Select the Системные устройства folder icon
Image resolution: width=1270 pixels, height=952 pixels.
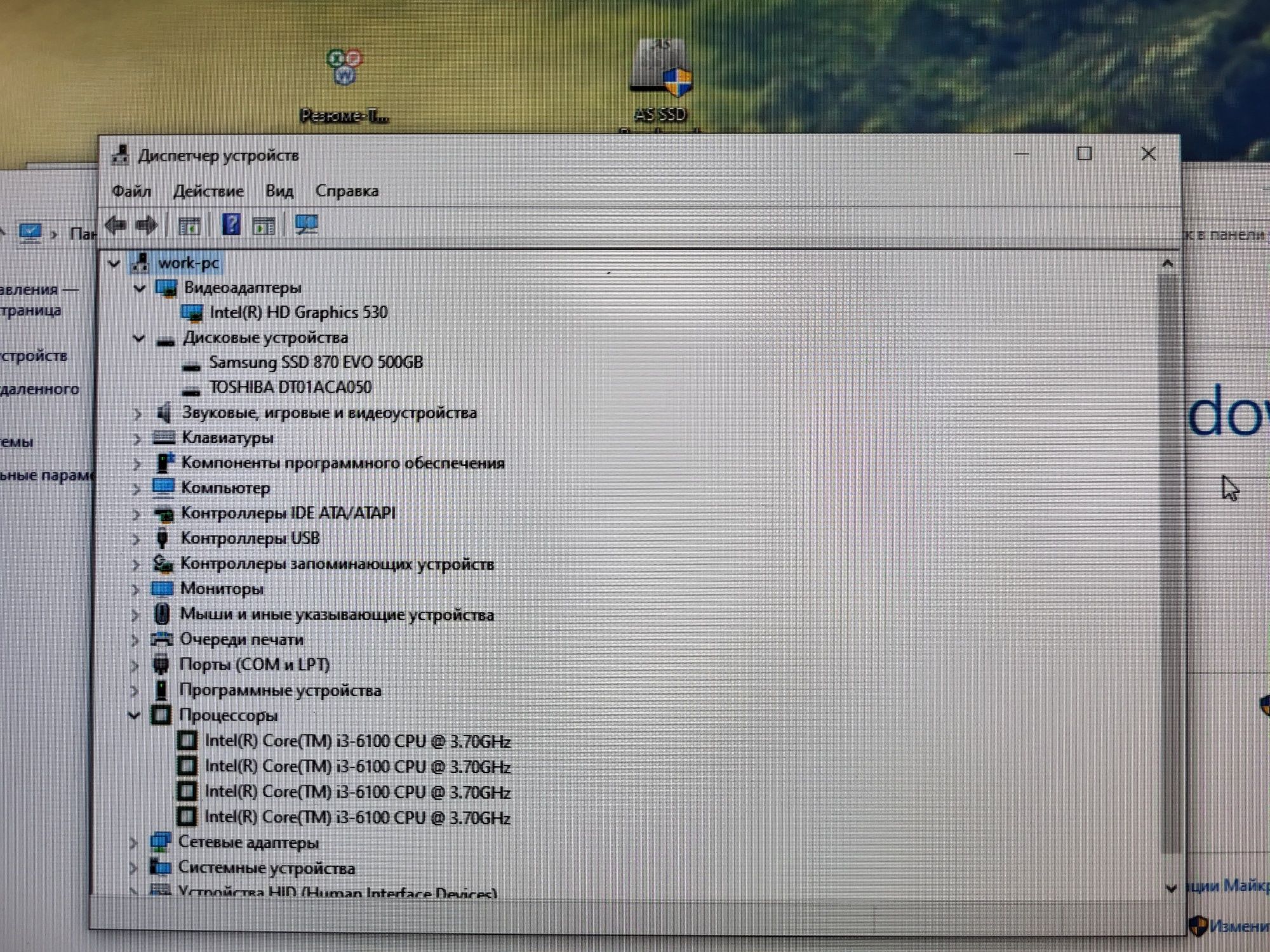(160, 867)
